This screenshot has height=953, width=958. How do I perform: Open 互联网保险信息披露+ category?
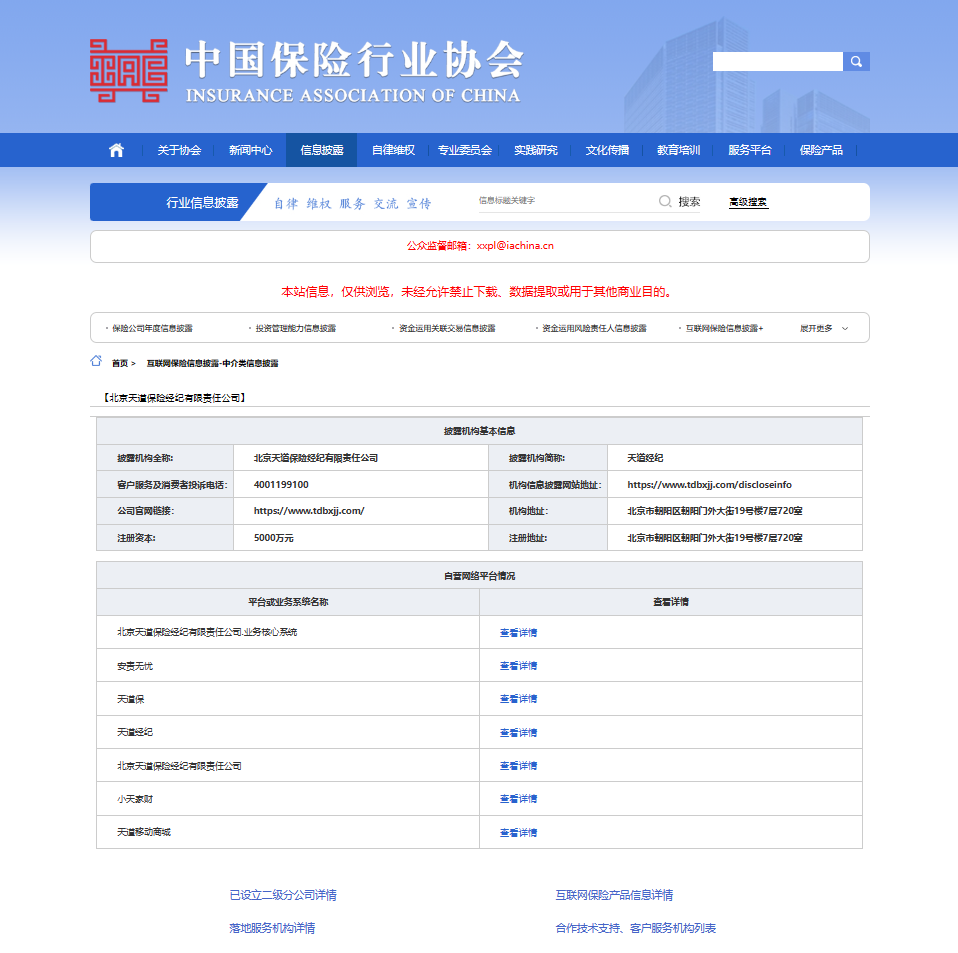(x=725, y=329)
